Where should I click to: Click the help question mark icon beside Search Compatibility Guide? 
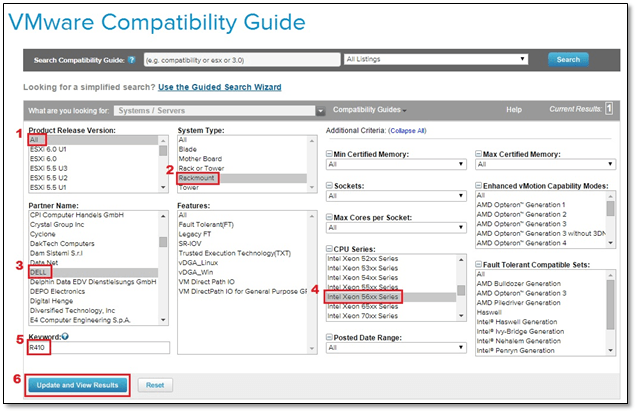[132, 60]
